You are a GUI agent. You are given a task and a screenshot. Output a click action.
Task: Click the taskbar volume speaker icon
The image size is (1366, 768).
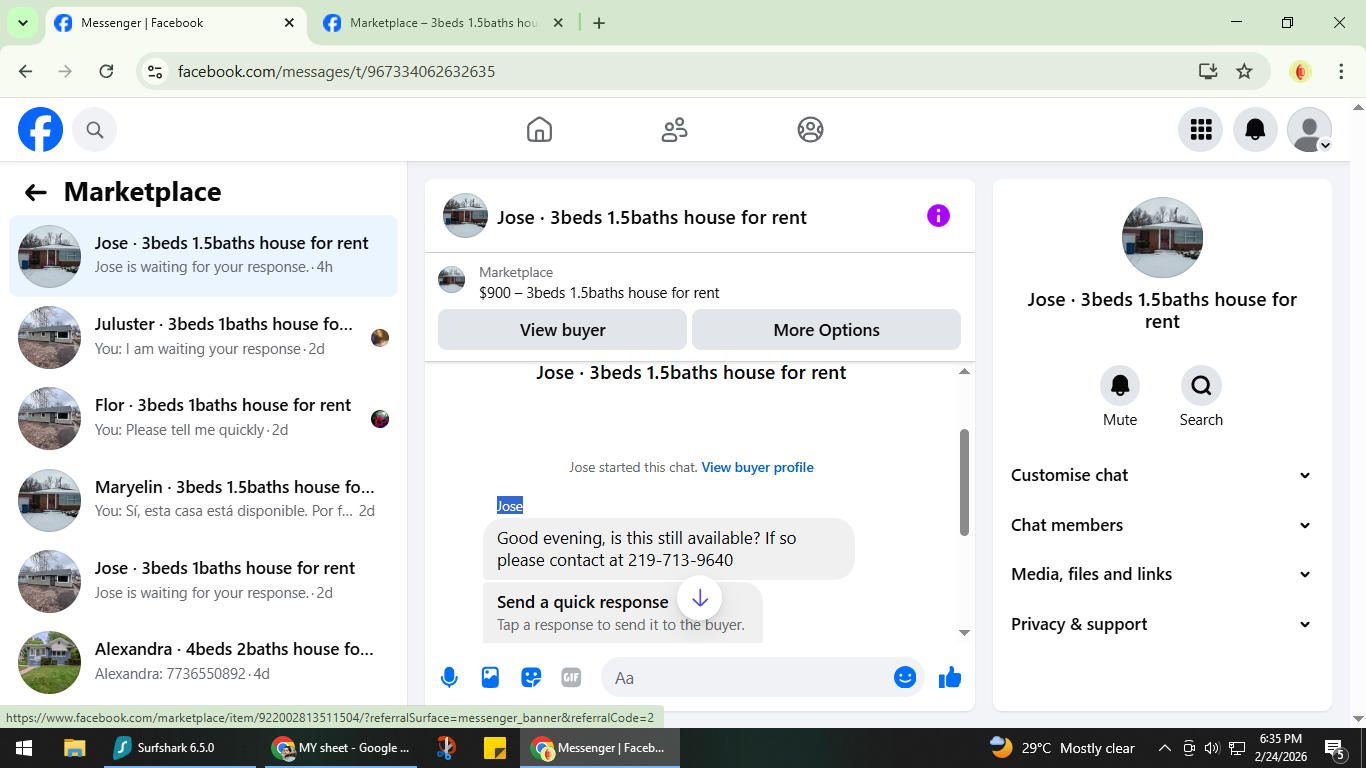(x=1212, y=748)
